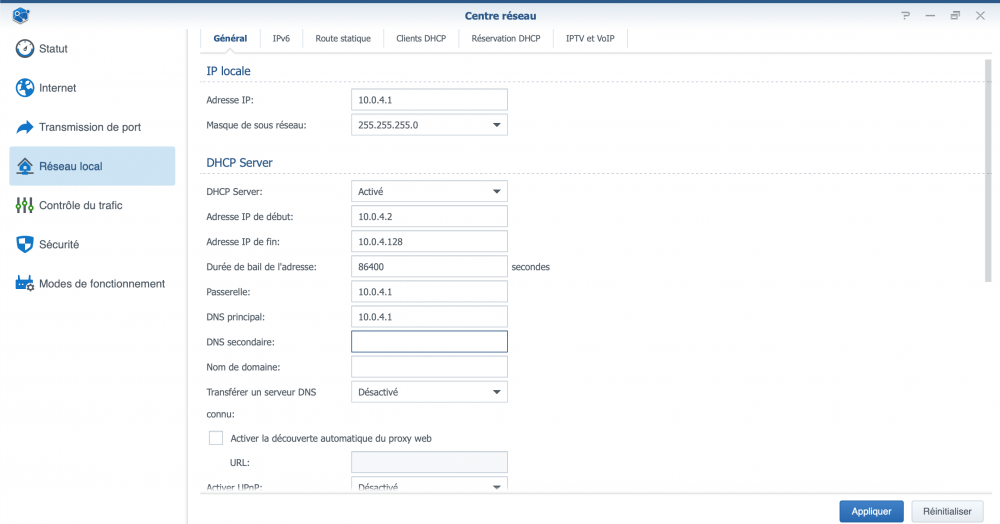Click the vertical scrollbar of the settings panel

pyautogui.click(x=987, y=170)
